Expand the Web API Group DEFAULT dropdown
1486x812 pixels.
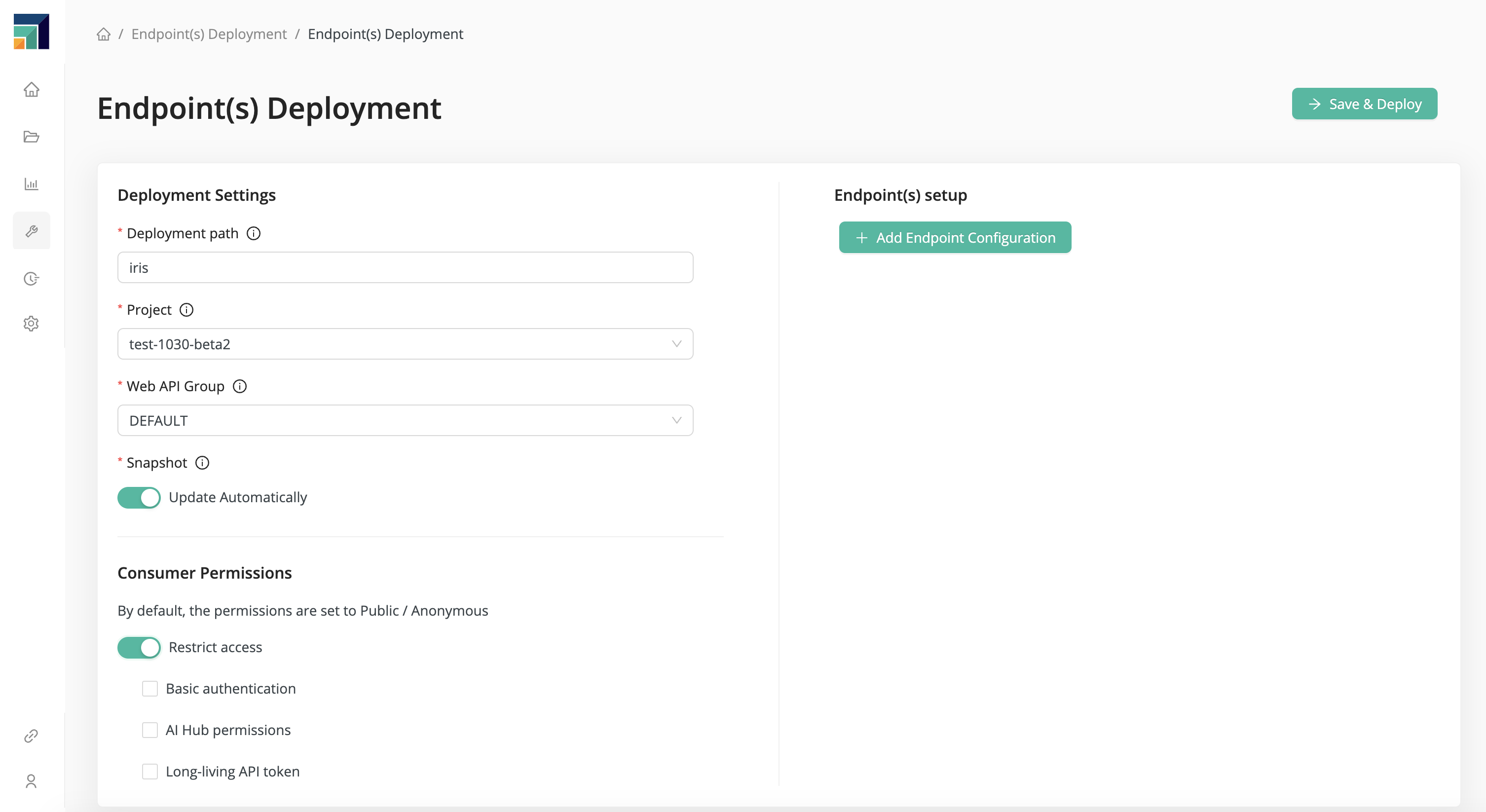[404, 420]
